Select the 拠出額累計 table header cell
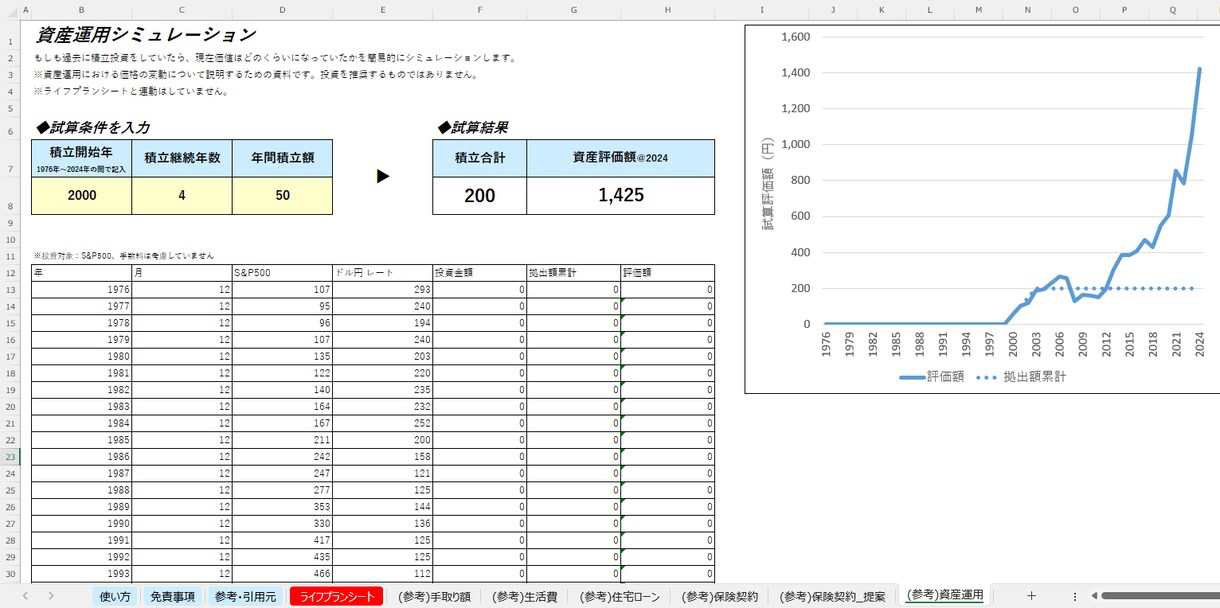The image size is (1220, 608). tap(573, 273)
